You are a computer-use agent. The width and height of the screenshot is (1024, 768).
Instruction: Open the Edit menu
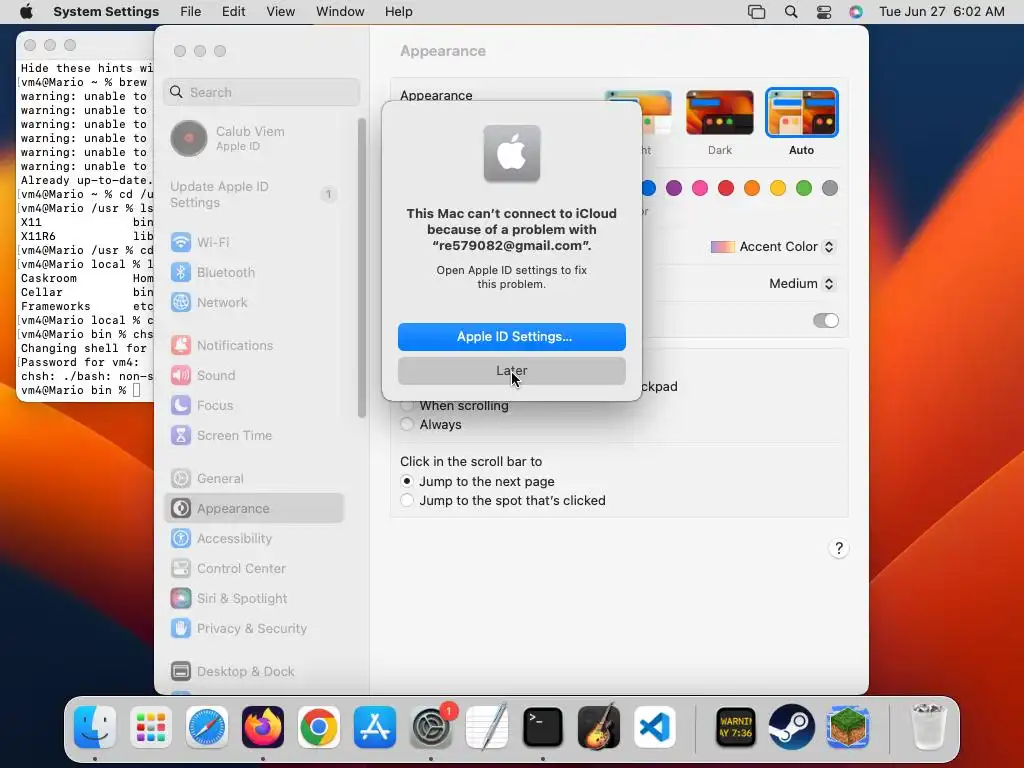pos(233,12)
